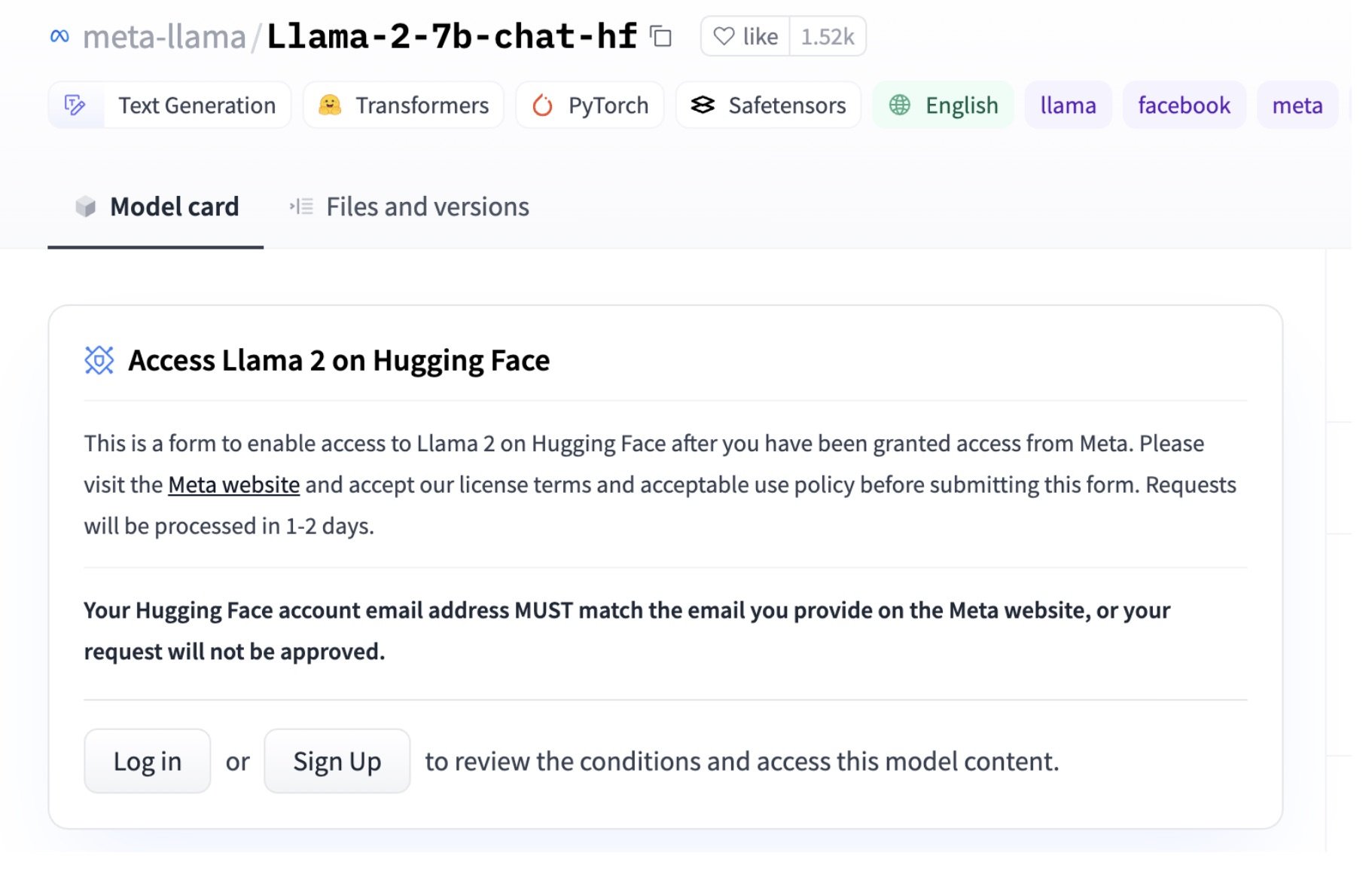
Task: Click the Model card cube icon
Action: point(86,206)
